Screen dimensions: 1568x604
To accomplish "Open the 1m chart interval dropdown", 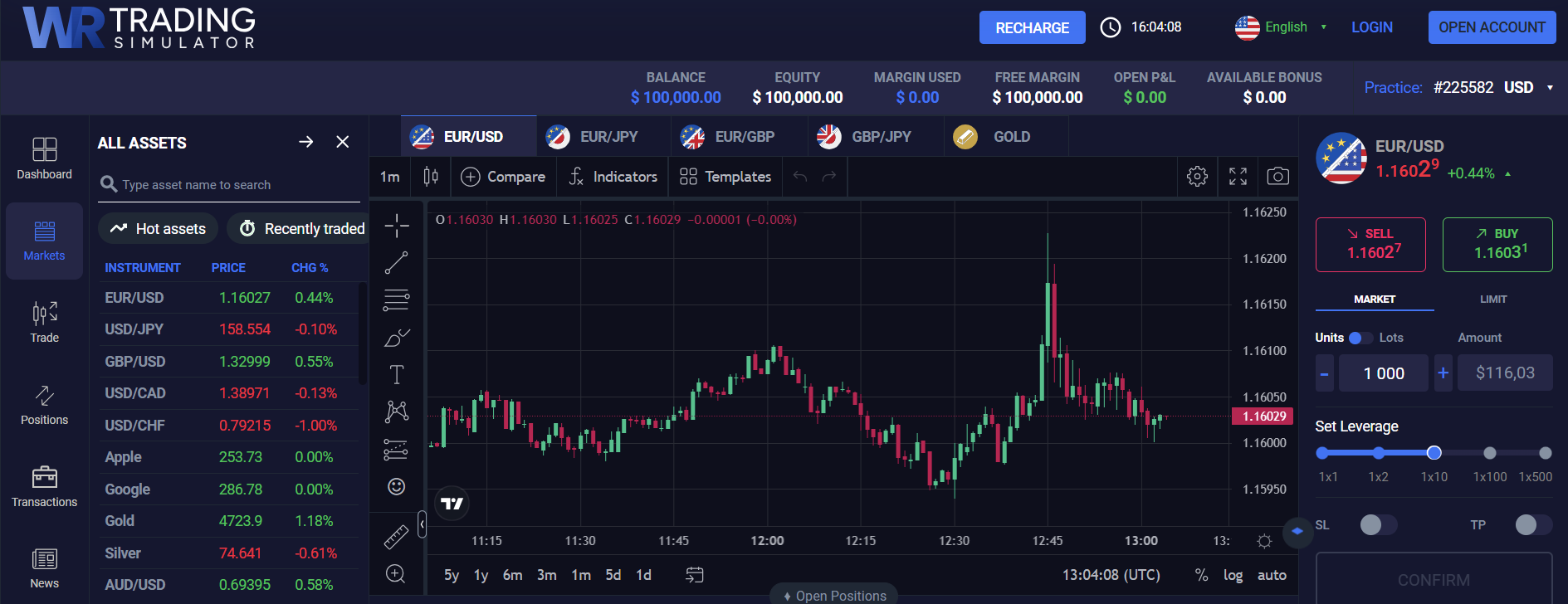I will pos(389,177).
